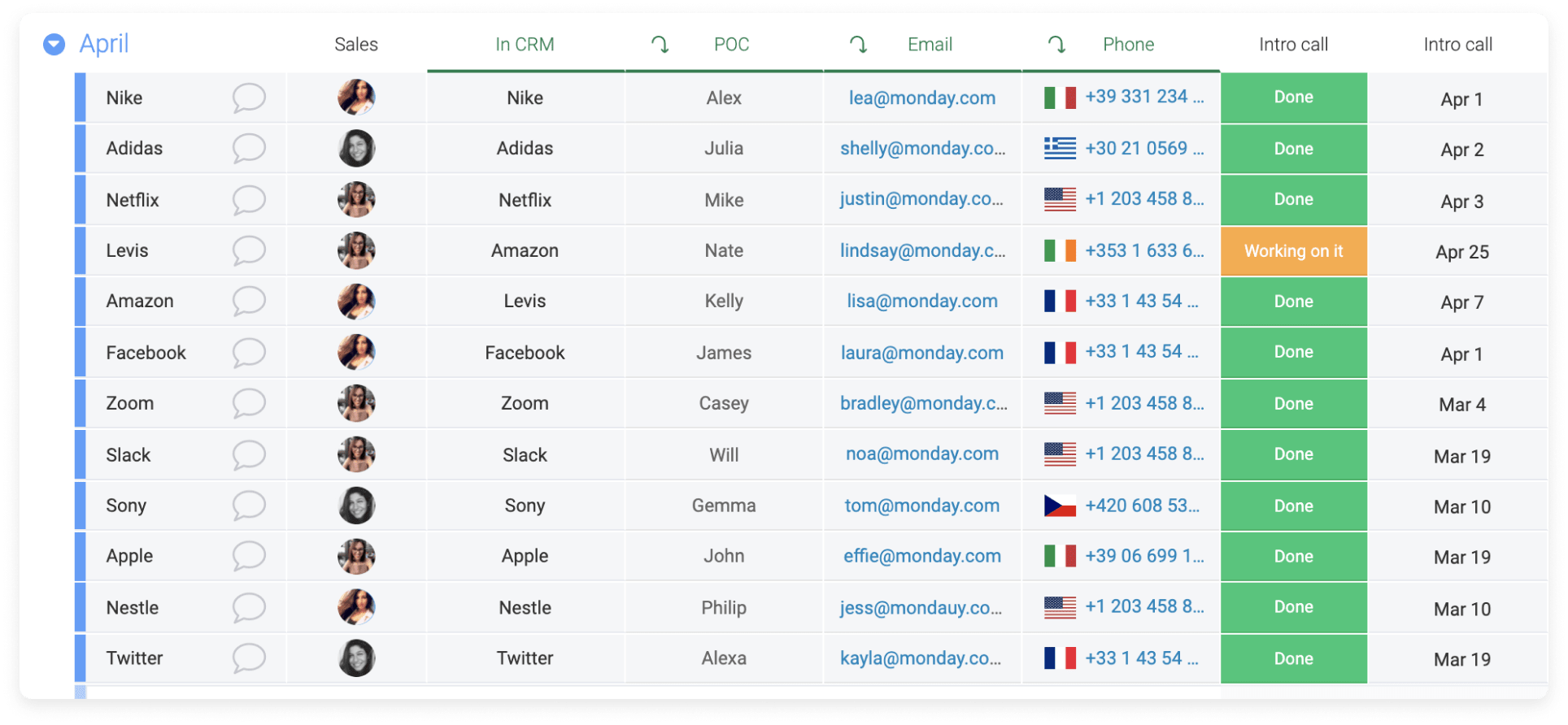This screenshot has height=725, width=1568.
Task: Click the mirror arrow icon beside Email header
Action: point(859,45)
